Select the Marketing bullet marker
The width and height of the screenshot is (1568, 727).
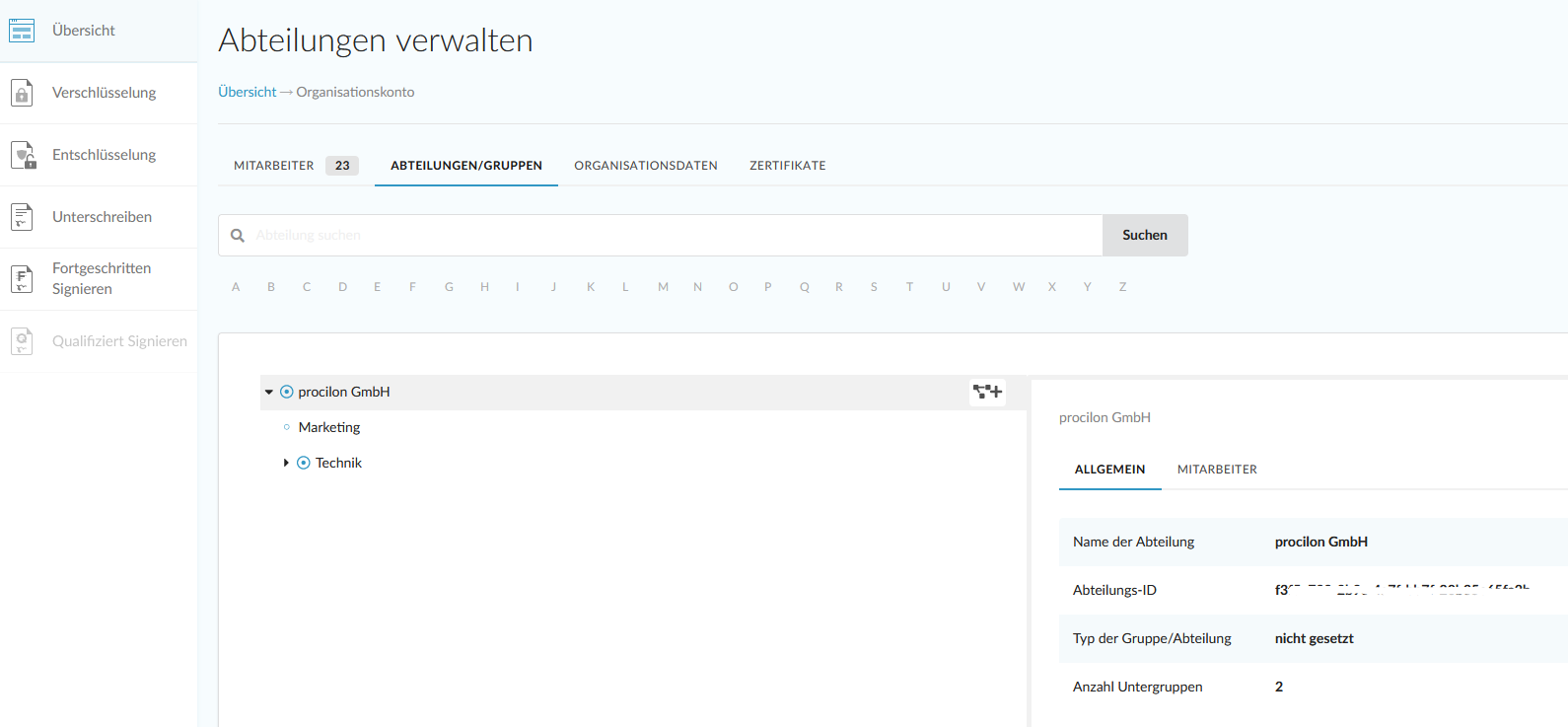point(287,427)
